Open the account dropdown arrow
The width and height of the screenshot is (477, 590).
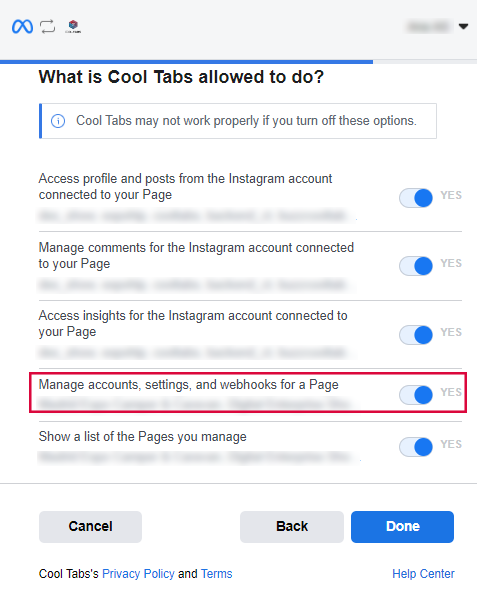click(463, 26)
